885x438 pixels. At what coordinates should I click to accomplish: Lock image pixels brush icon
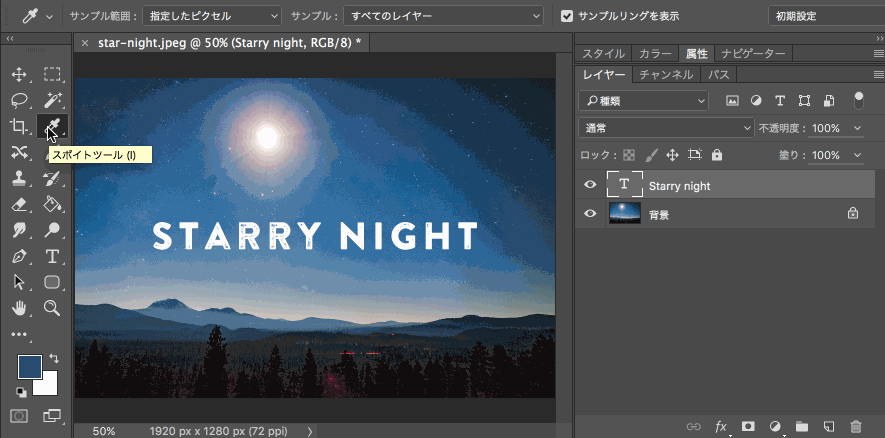651,155
